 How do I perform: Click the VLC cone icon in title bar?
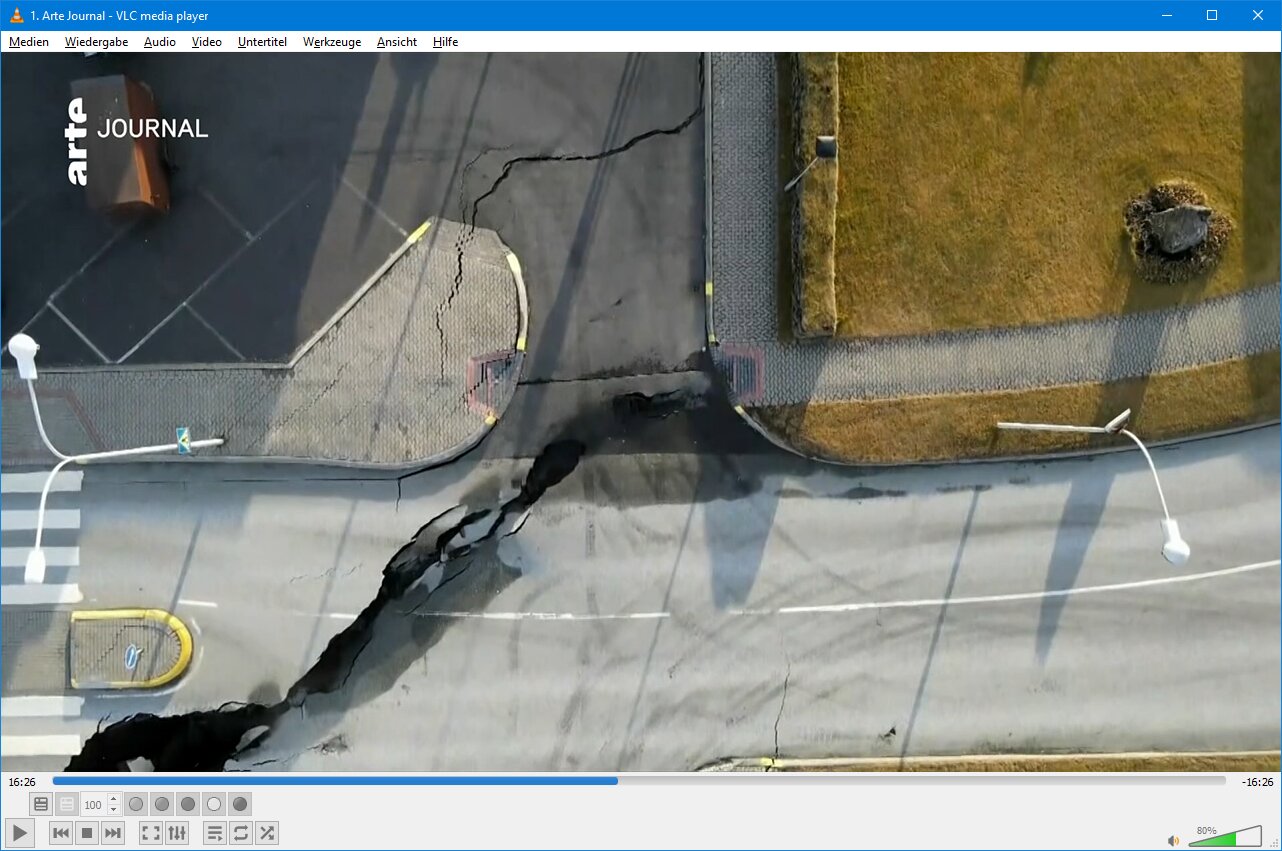coord(16,15)
